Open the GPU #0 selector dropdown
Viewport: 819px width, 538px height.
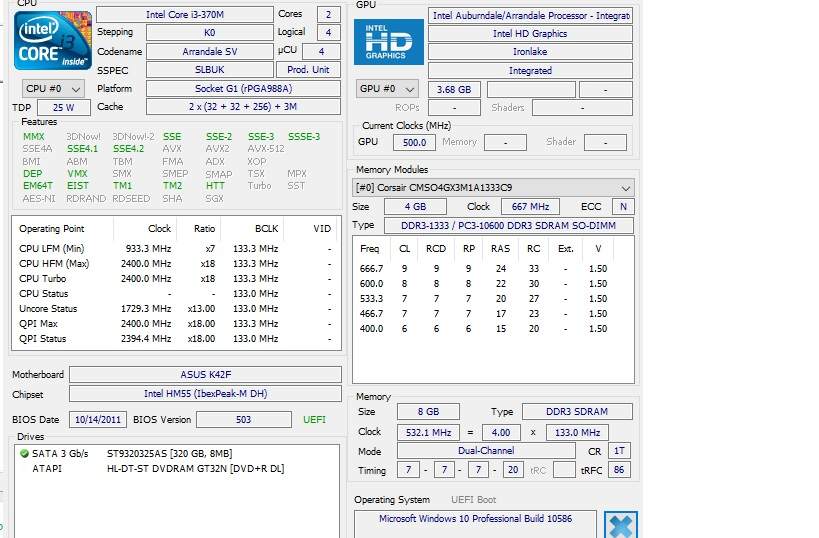coord(386,89)
